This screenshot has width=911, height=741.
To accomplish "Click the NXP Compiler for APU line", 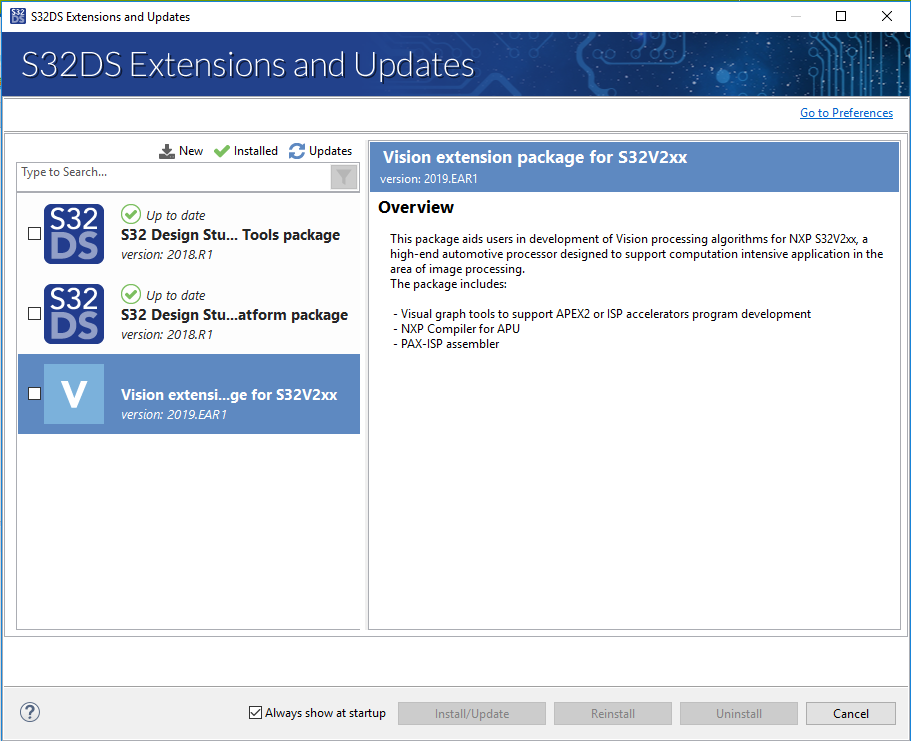I will coord(457,329).
